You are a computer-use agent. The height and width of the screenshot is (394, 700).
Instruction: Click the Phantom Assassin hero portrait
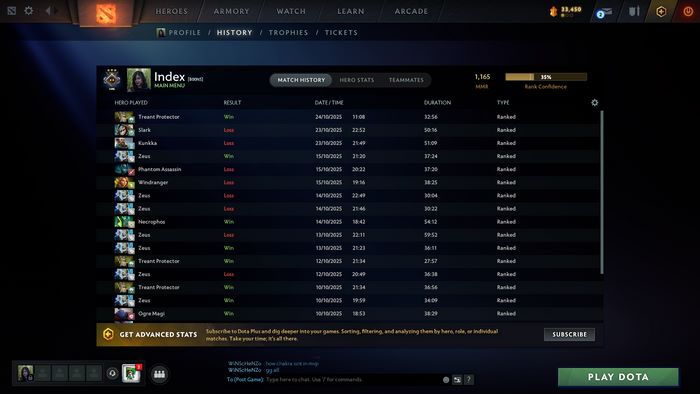coord(124,170)
